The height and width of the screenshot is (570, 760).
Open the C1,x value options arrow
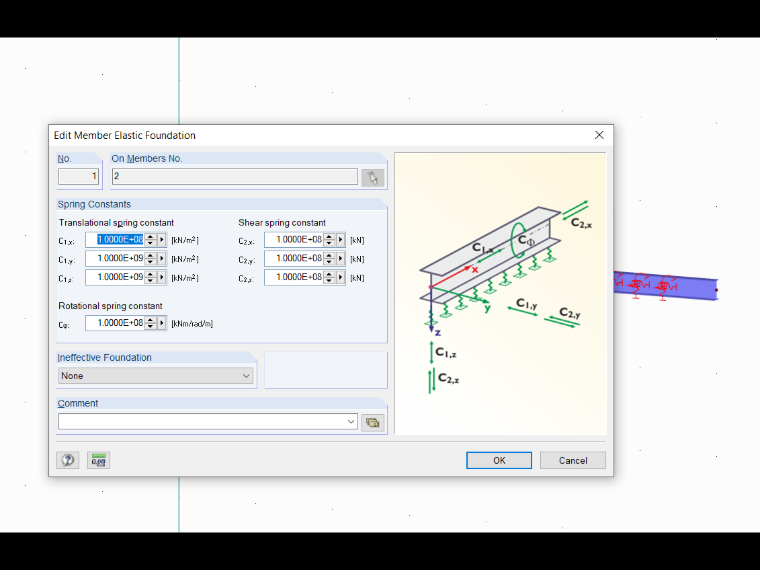pos(162,239)
